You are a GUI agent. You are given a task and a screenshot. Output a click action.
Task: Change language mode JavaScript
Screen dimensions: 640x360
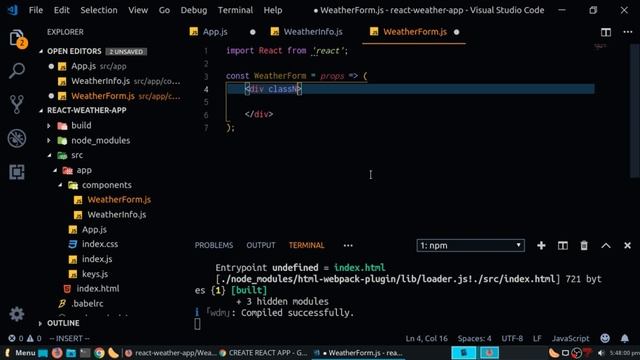point(570,338)
